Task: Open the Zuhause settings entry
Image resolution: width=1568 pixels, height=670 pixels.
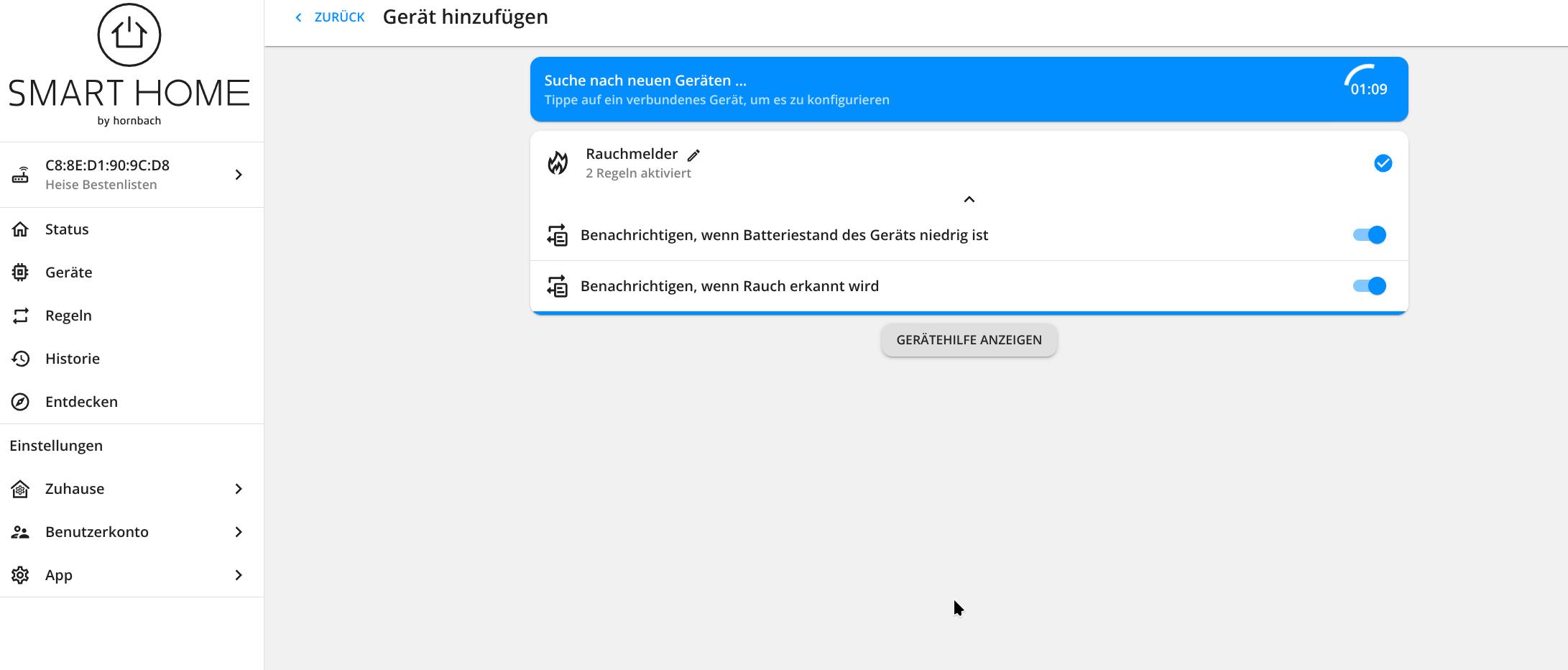Action: [132, 489]
